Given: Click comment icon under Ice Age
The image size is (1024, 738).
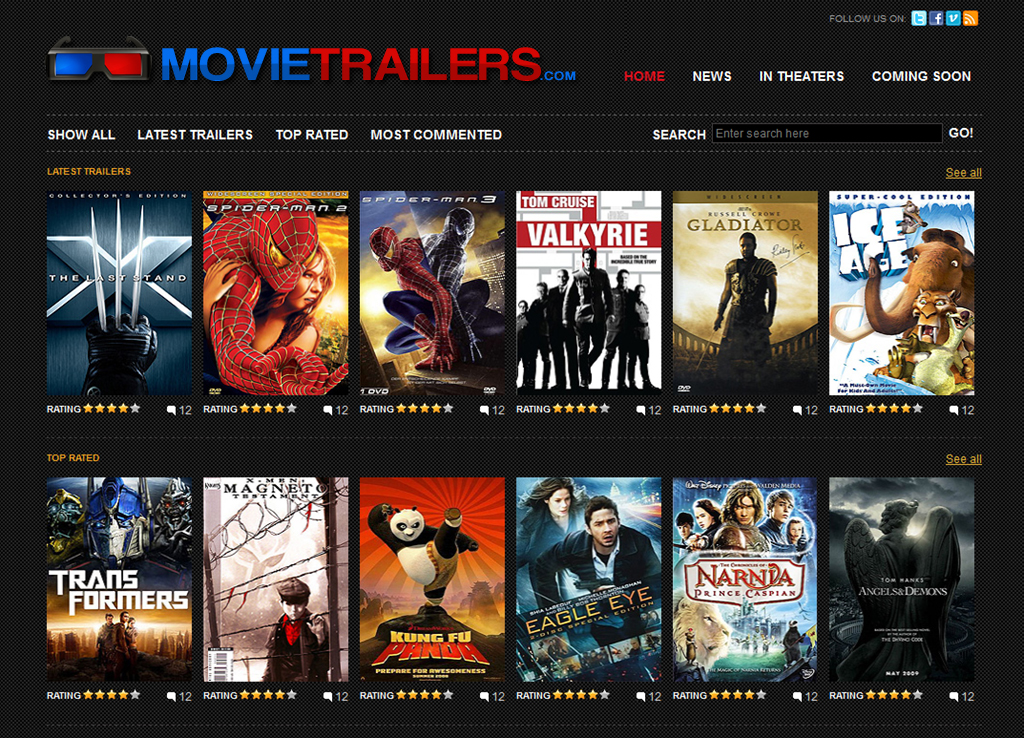Looking at the screenshot, I should point(954,410).
